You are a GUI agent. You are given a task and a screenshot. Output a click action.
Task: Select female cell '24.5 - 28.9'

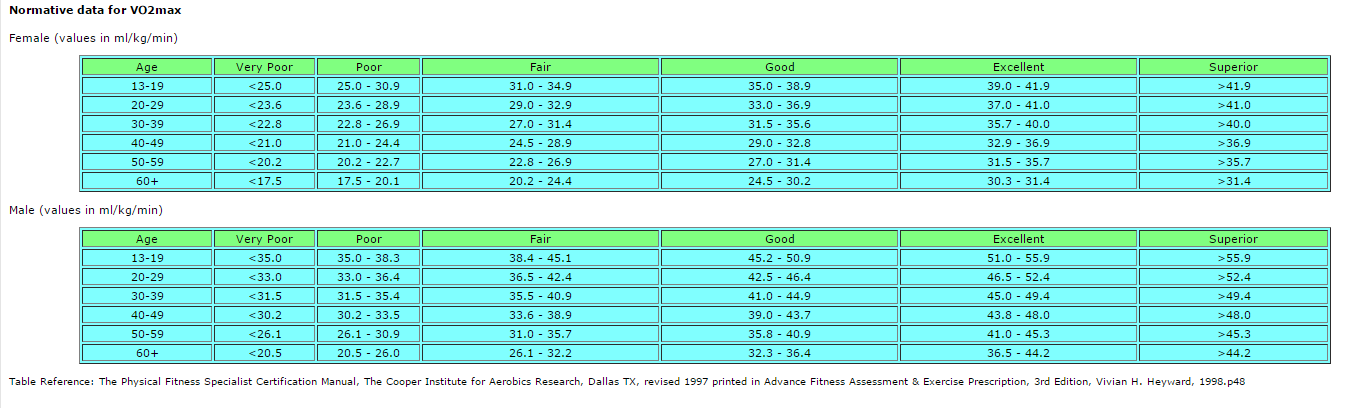[540, 143]
